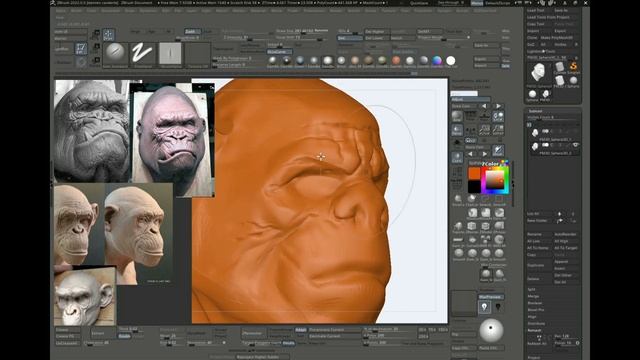The height and width of the screenshot is (360, 640).
Task: Select the large head tool thumbnail
Action: pyautogui.click(x=539, y=73)
